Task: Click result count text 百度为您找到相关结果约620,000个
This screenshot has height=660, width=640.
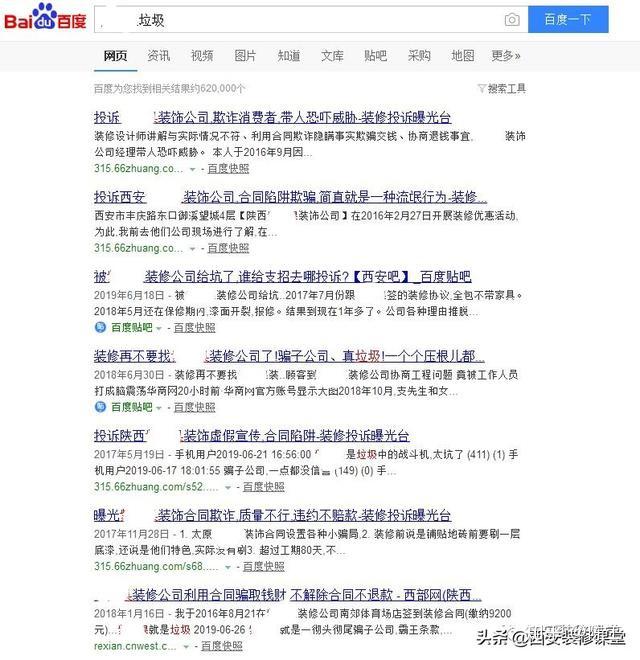Action: [169, 88]
